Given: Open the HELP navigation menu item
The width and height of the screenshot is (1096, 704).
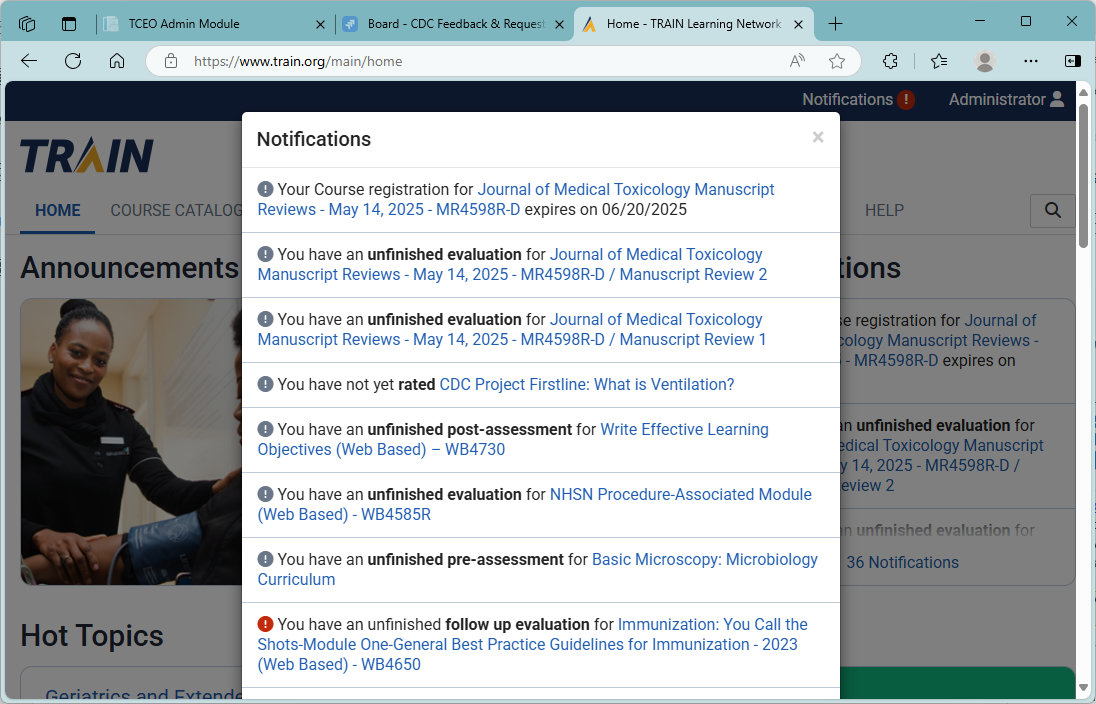Looking at the screenshot, I should [884, 210].
